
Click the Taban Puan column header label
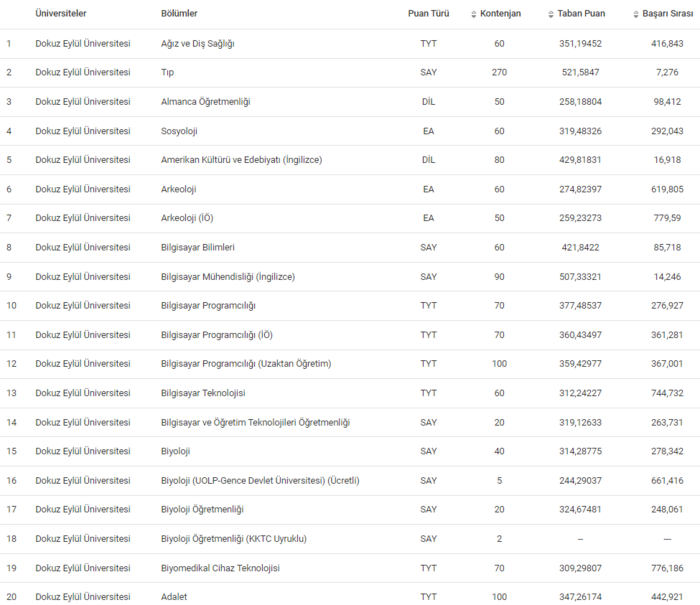581,13
